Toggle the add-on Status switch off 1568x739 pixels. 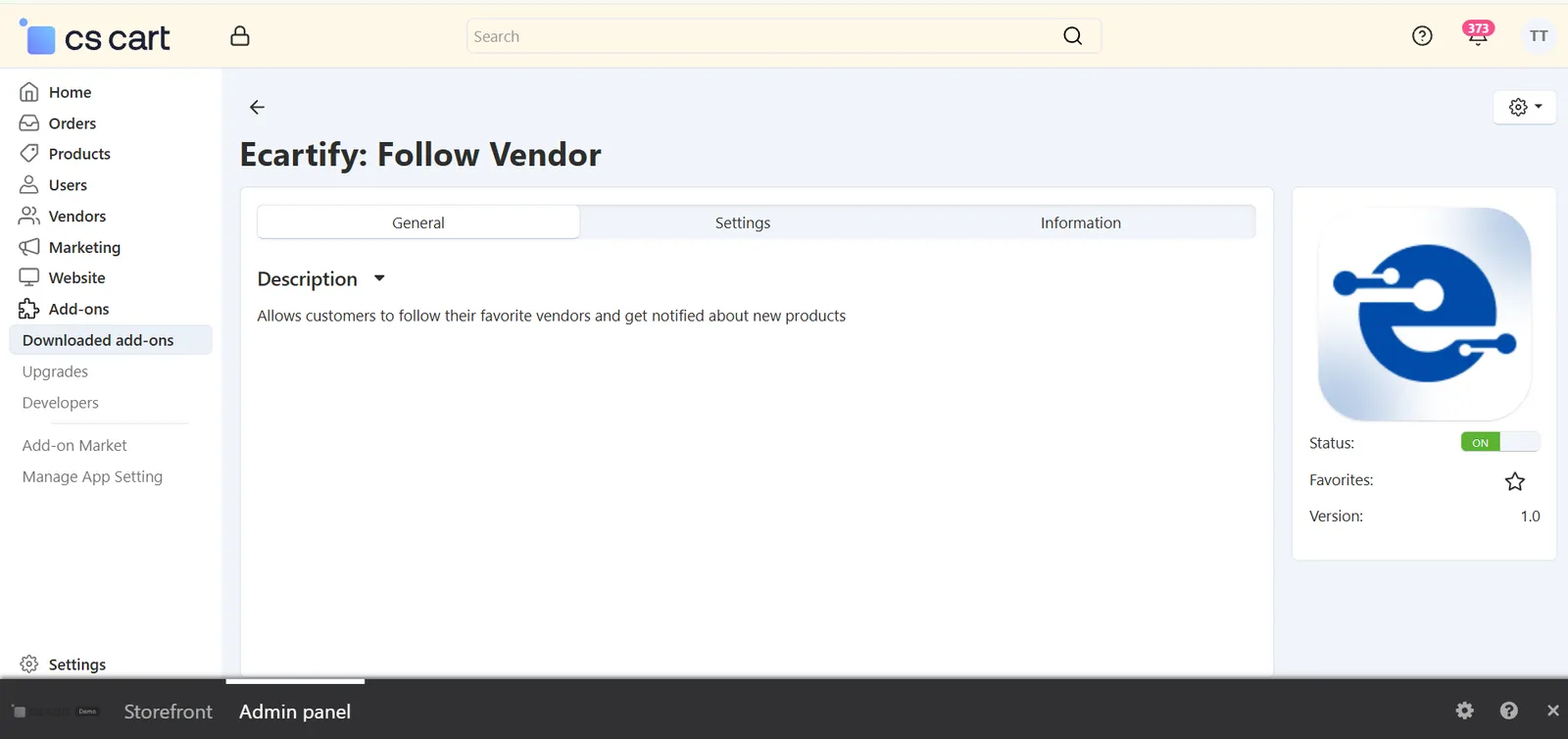(1500, 443)
